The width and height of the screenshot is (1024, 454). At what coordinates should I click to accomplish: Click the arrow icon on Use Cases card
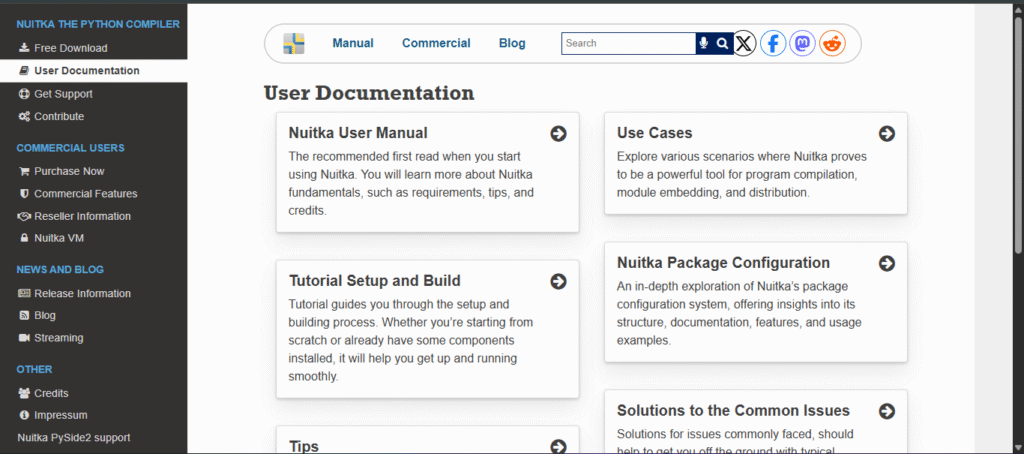[x=887, y=133]
